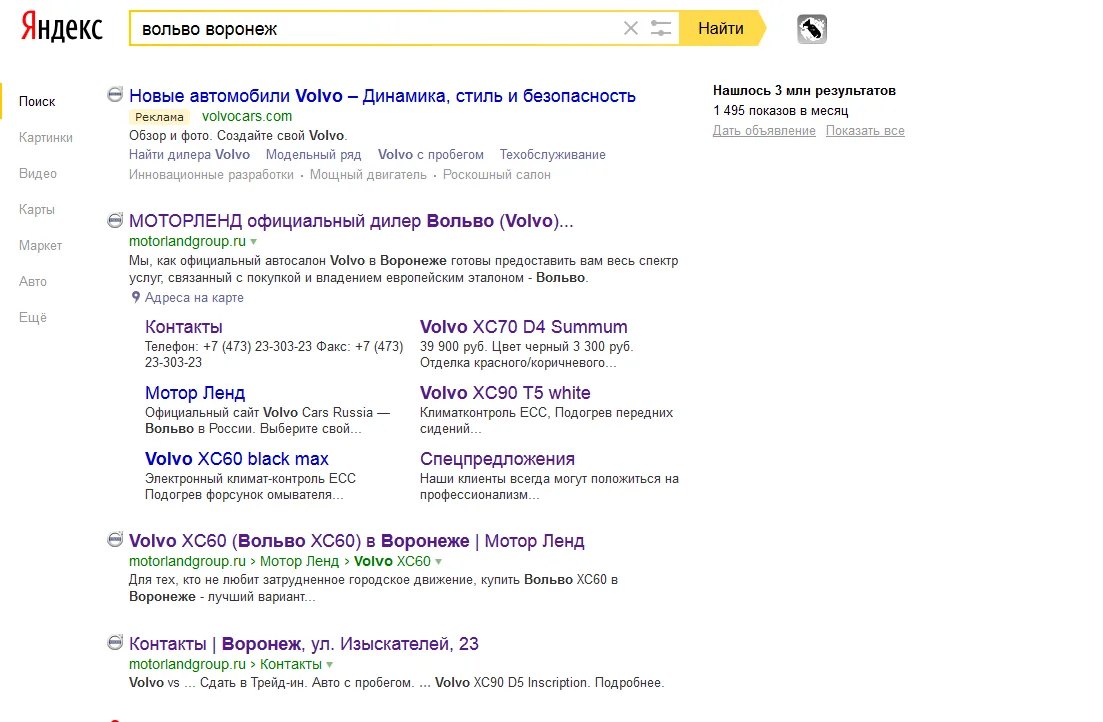This screenshot has height=722, width=1103.
Task: Open Найти дилера Volvo sitelink
Action: 189,154
